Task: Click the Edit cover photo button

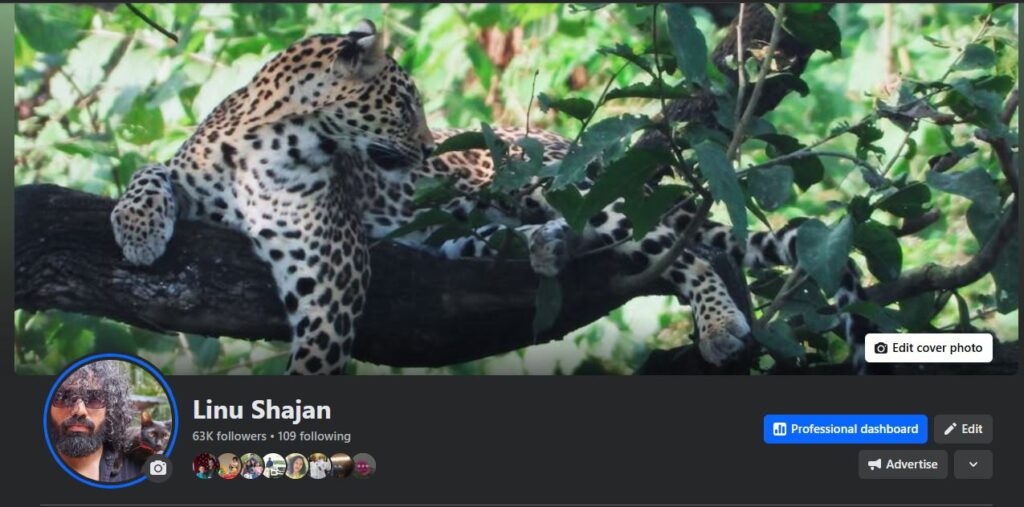Action: [x=929, y=348]
